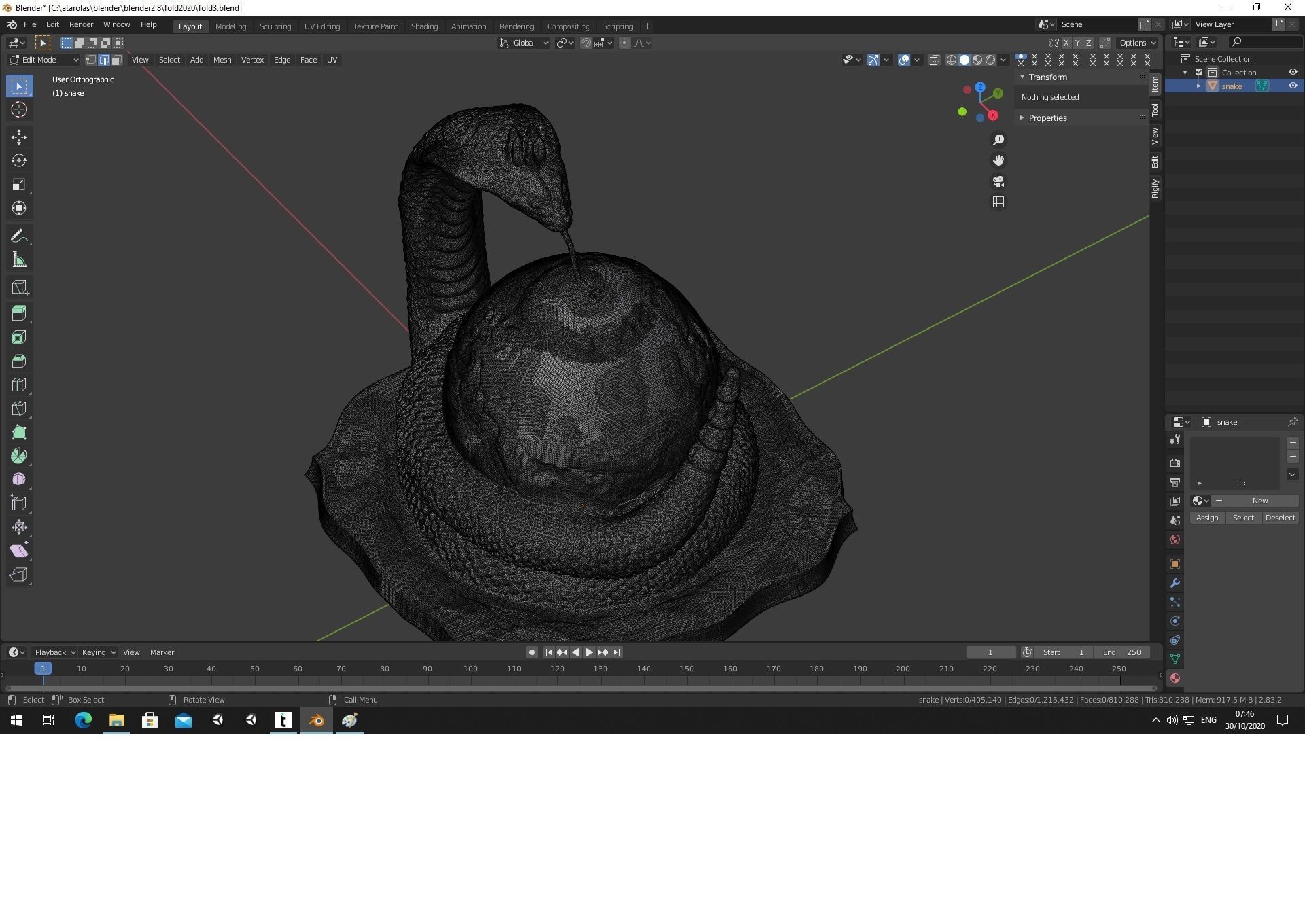Hide the Collection in outliner

click(1292, 72)
